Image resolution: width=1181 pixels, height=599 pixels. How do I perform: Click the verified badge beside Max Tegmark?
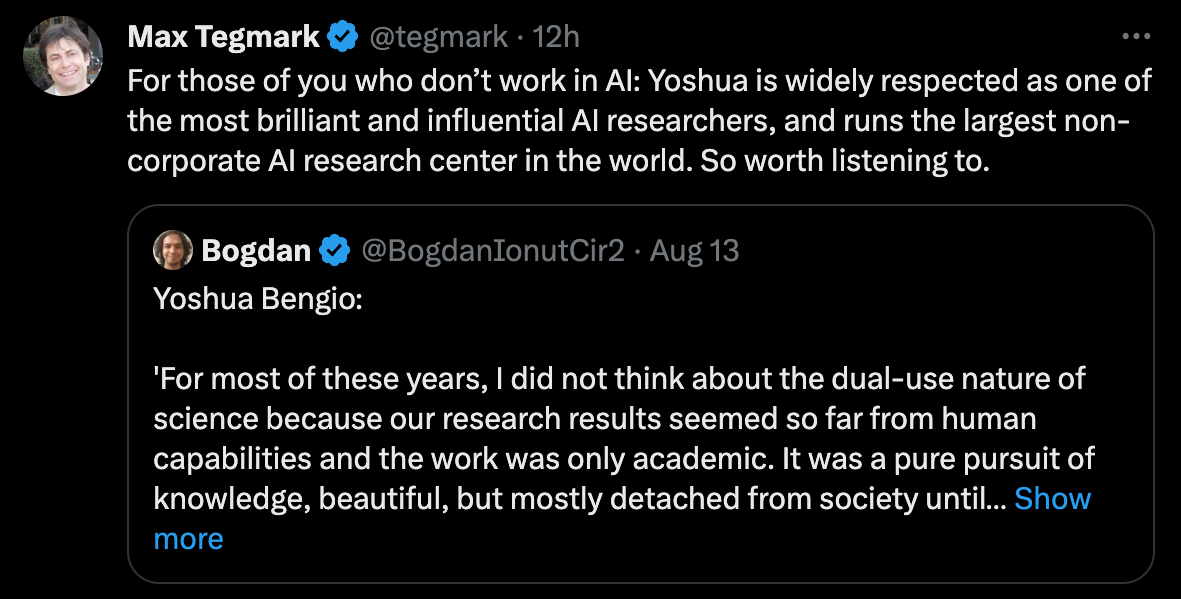click(343, 37)
